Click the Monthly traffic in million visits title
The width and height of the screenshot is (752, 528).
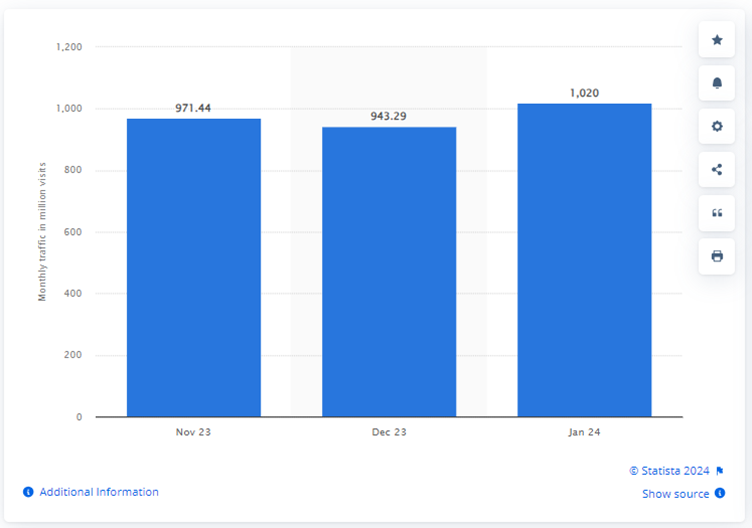click(x=42, y=232)
